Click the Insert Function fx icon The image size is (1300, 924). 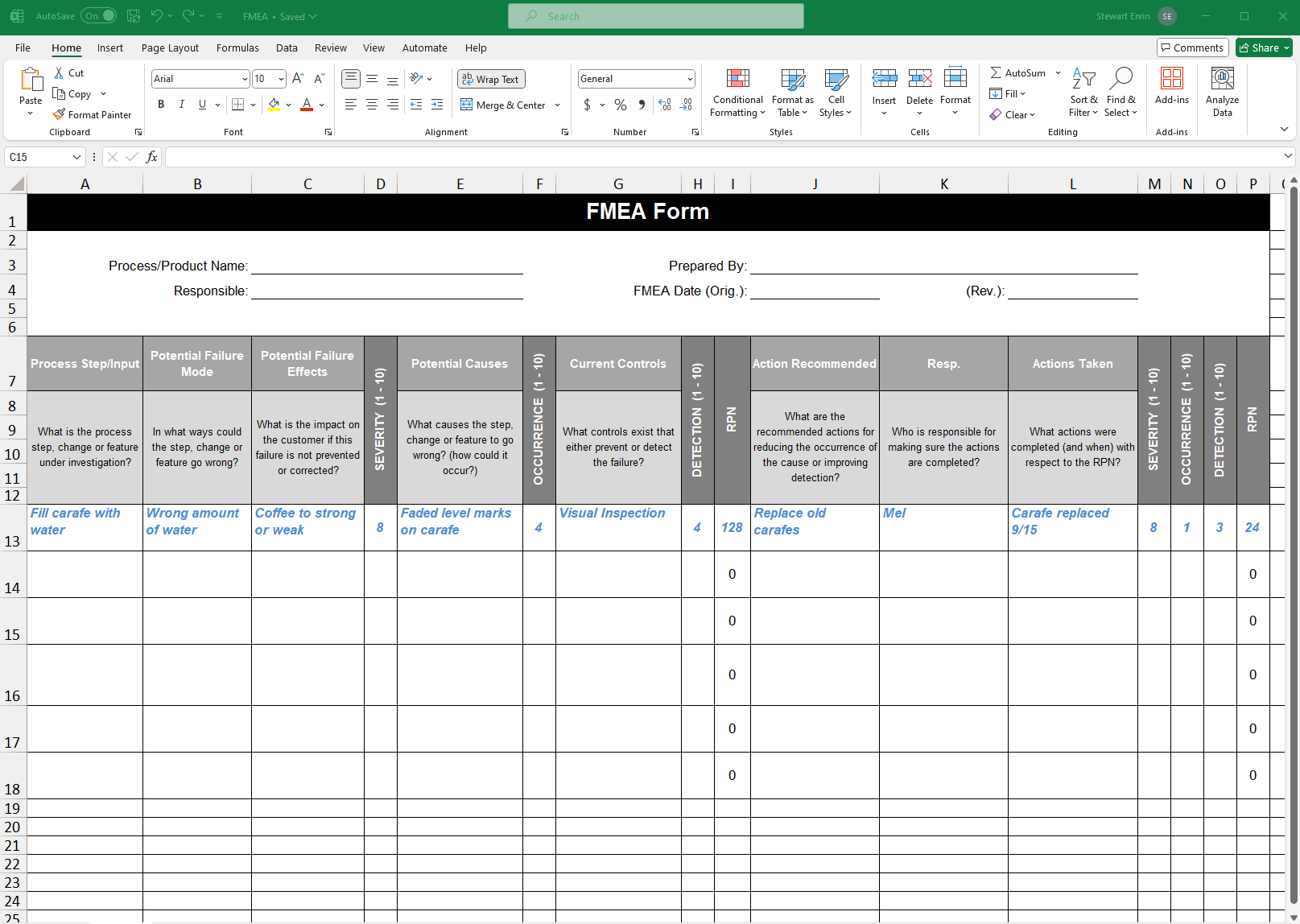coord(151,157)
